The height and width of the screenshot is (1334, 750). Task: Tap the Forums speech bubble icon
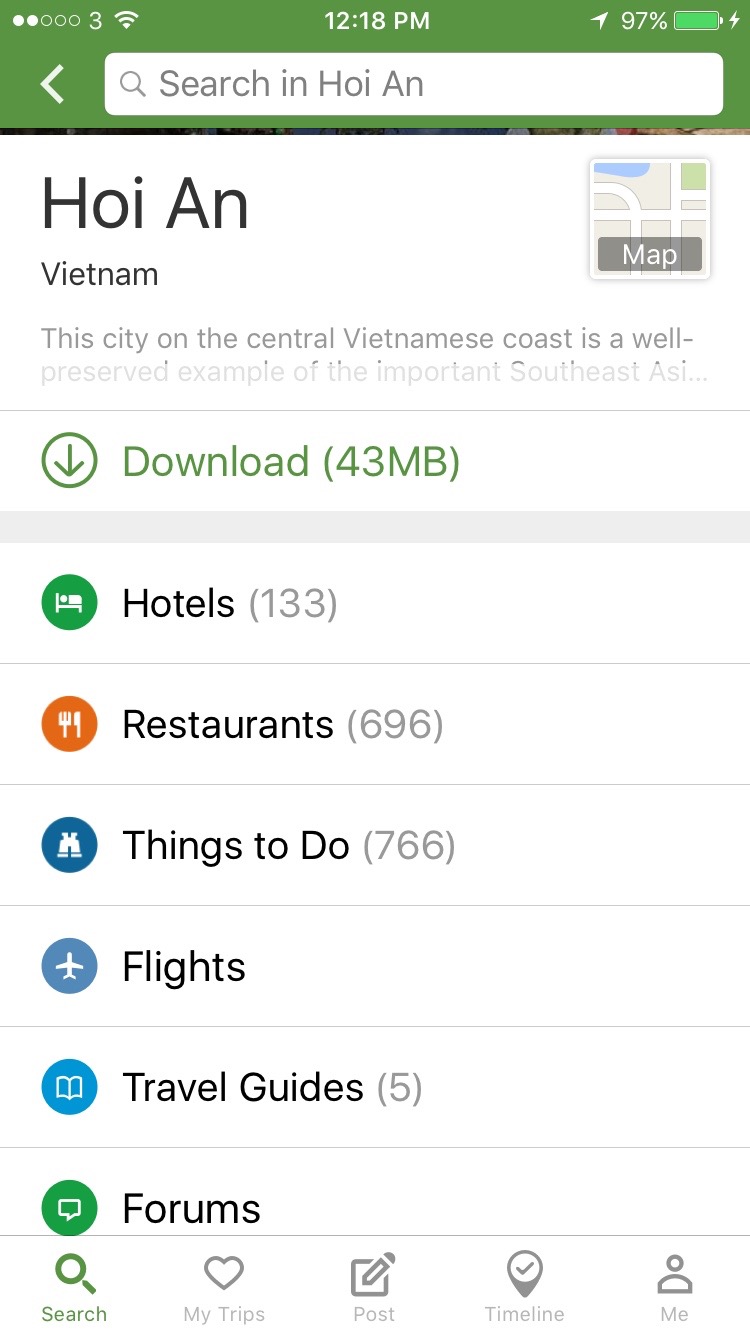(69, 1208)
